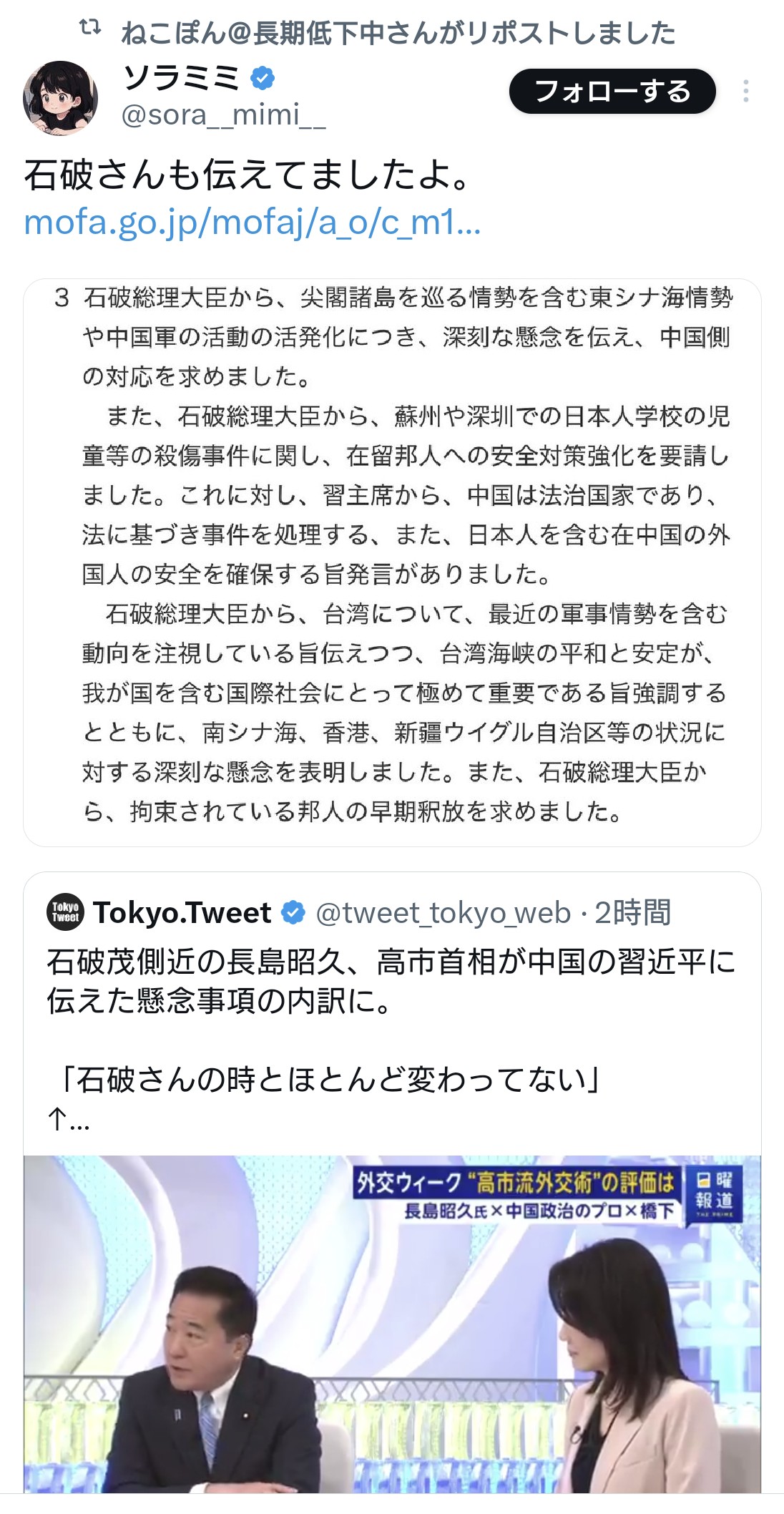The height and width of the screenshot is (1514, 784).
Task: Open the three-dot more options menu
Action: point(745,92)
